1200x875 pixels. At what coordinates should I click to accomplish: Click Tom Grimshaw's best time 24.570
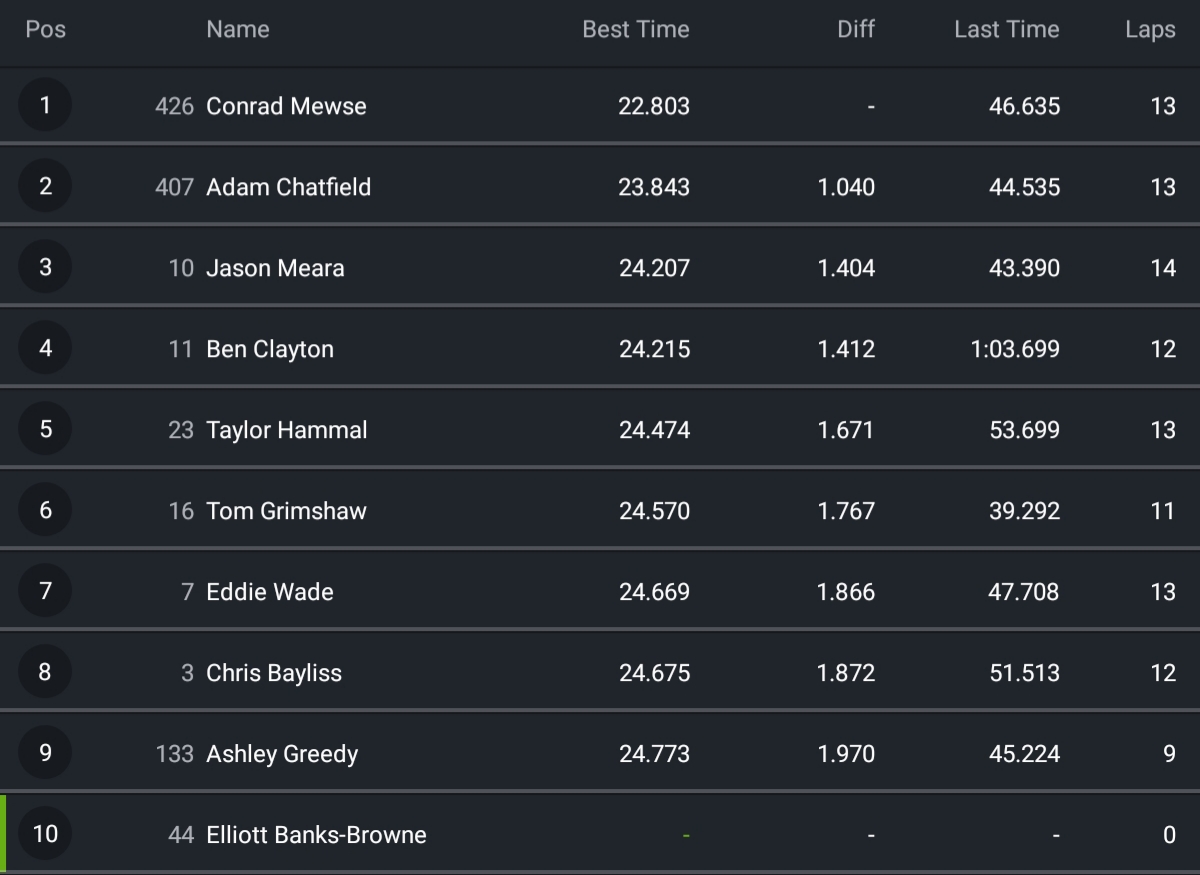(x=654, y=511)
